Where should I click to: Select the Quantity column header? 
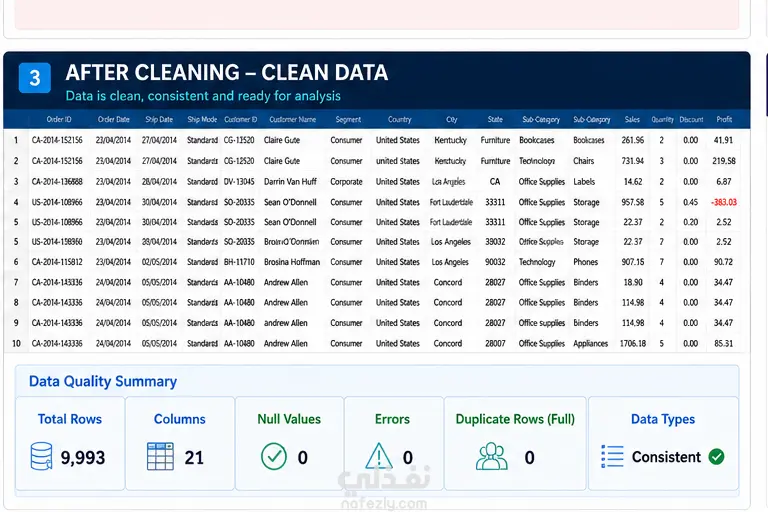pos(662,119)
